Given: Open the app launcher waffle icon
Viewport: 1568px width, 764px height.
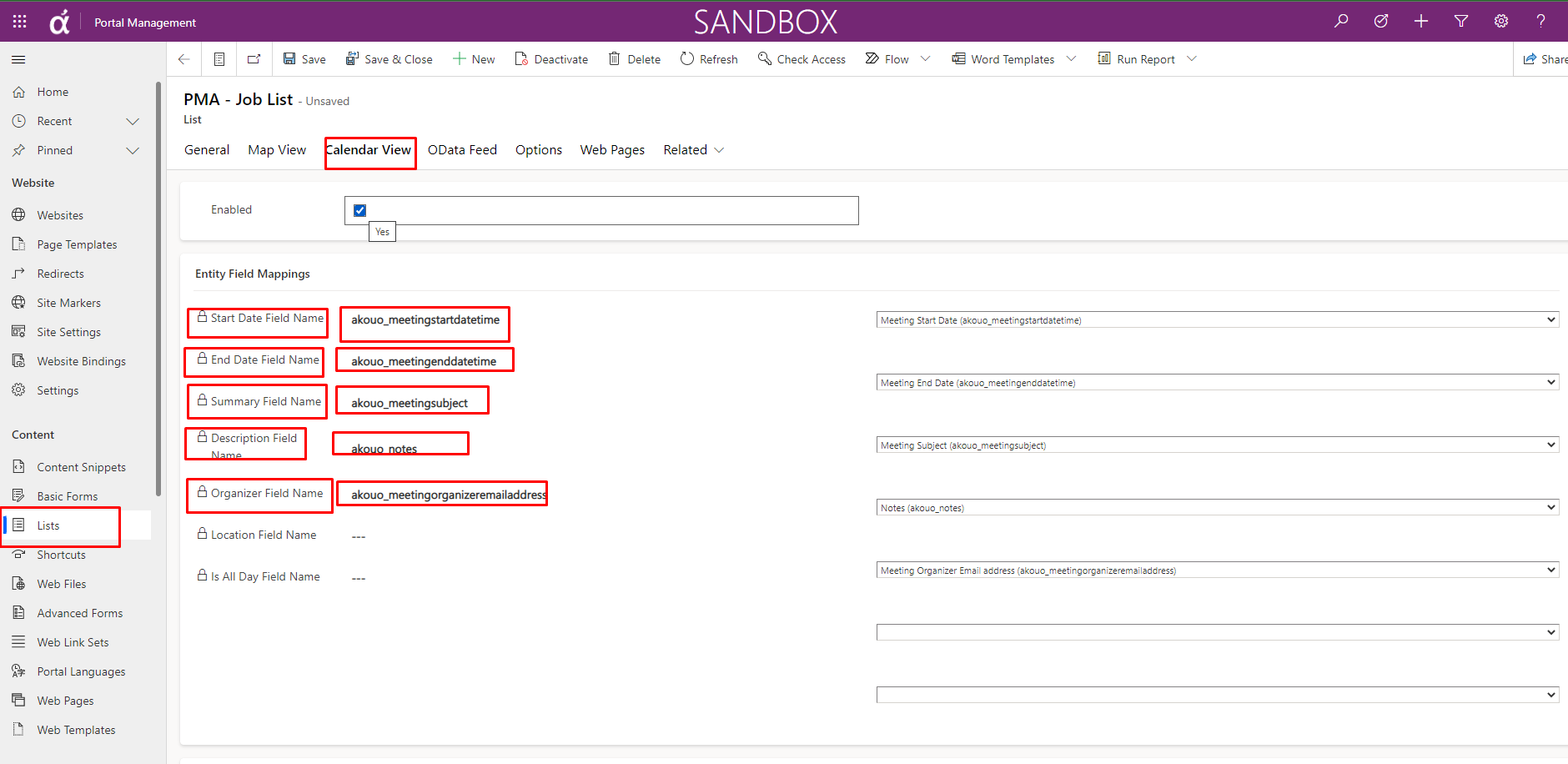Looking at the screenshot, I should point(18,21).
